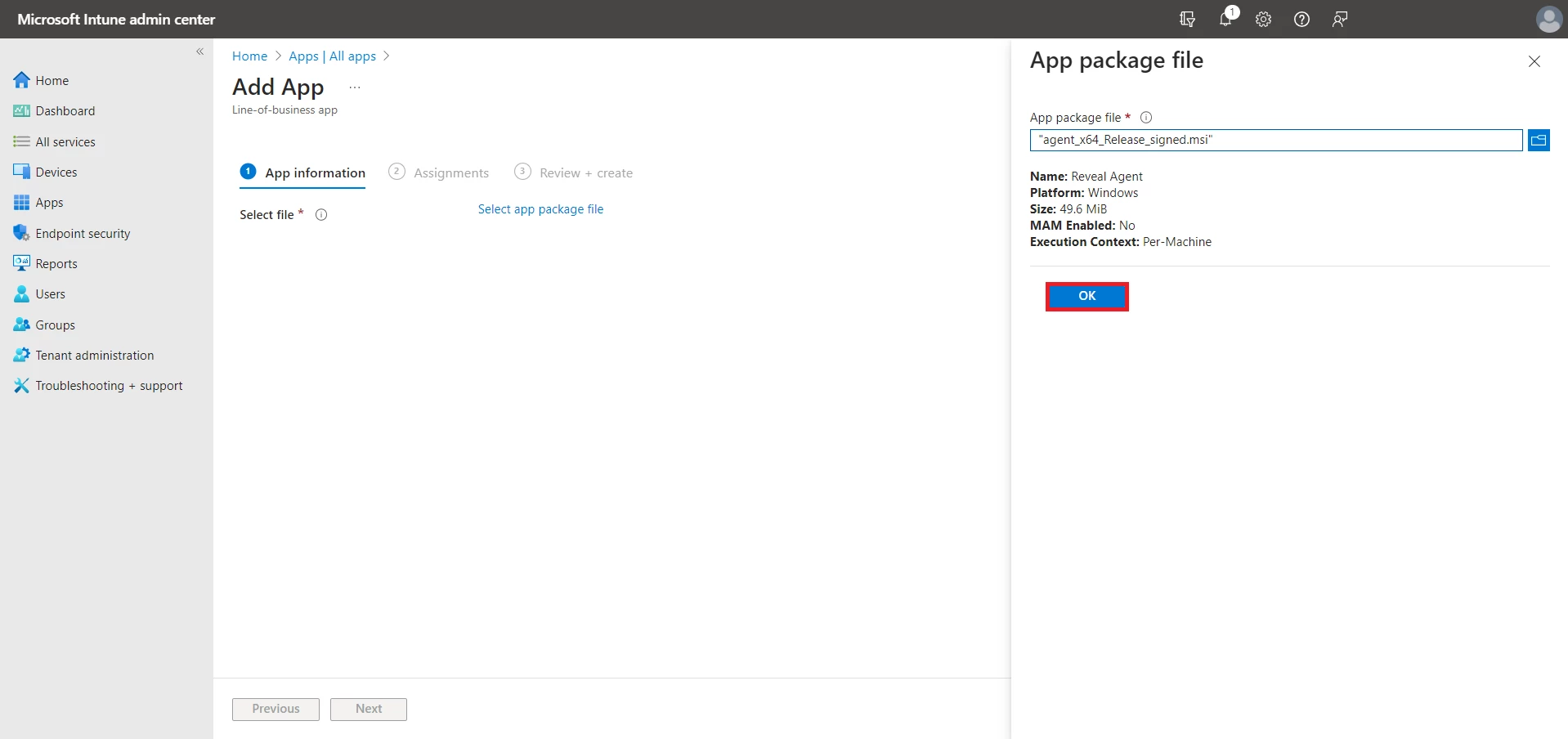
Task: Click the Home house icon in sidebar
Action: coord(22,80)
